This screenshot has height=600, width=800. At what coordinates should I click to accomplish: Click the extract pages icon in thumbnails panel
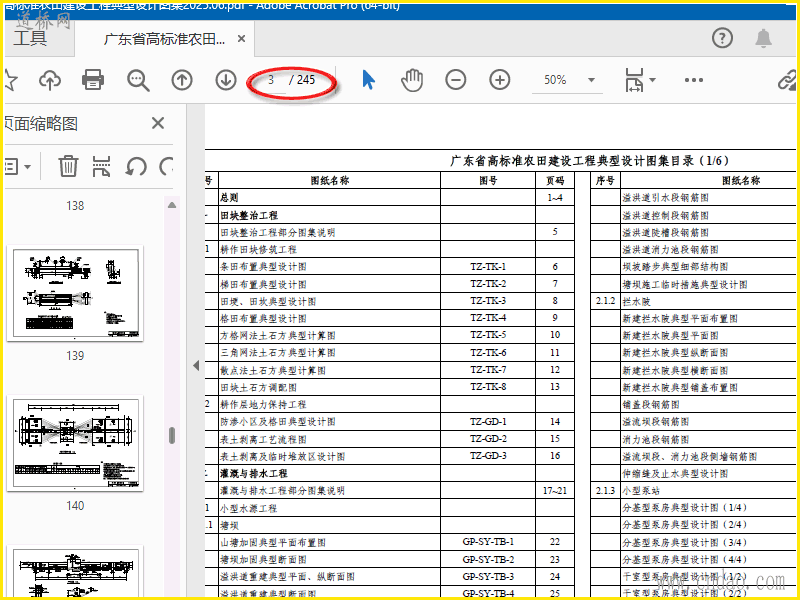pos(102,166)
